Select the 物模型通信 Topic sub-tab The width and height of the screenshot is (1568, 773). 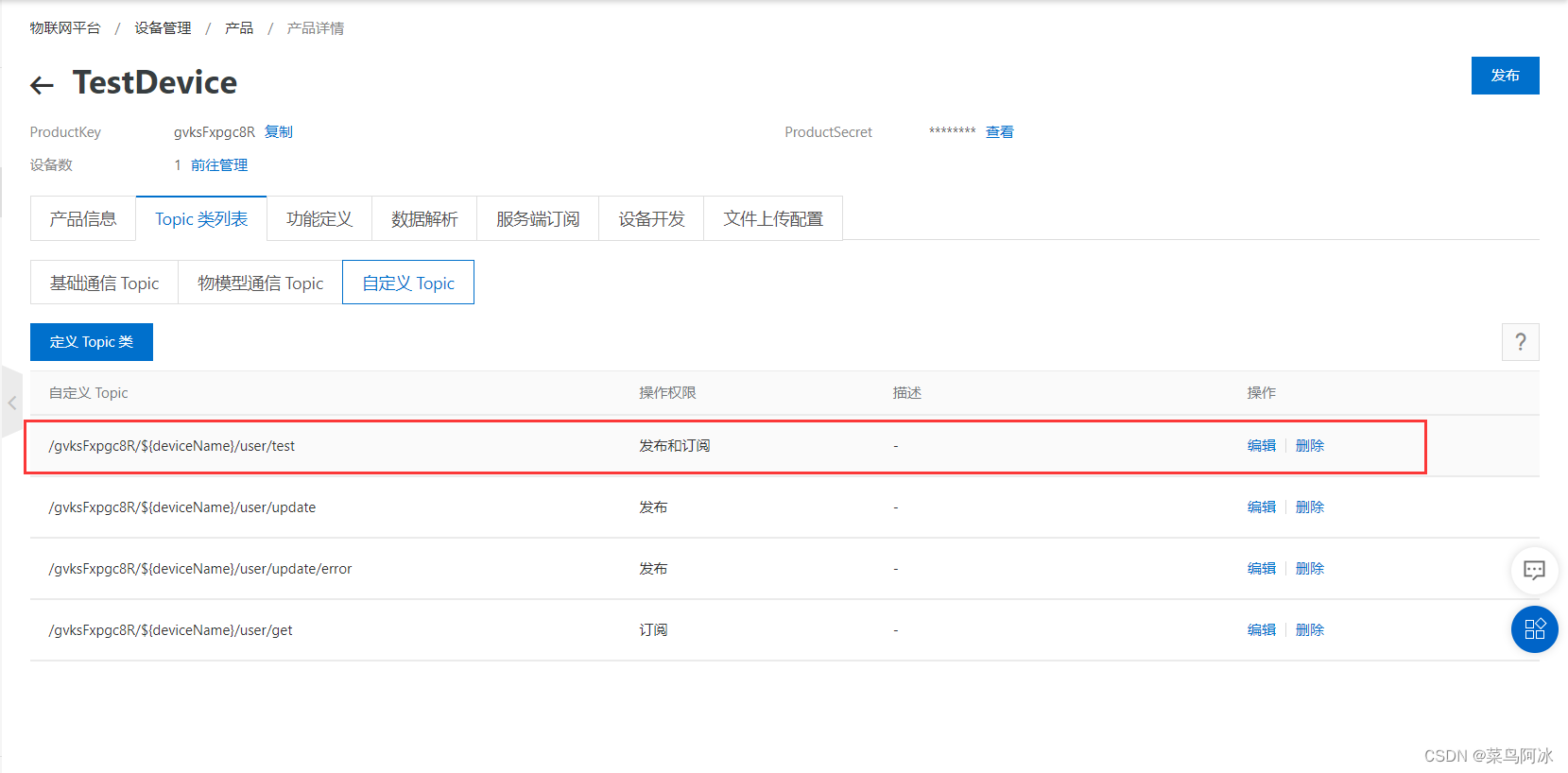(260, 283)
